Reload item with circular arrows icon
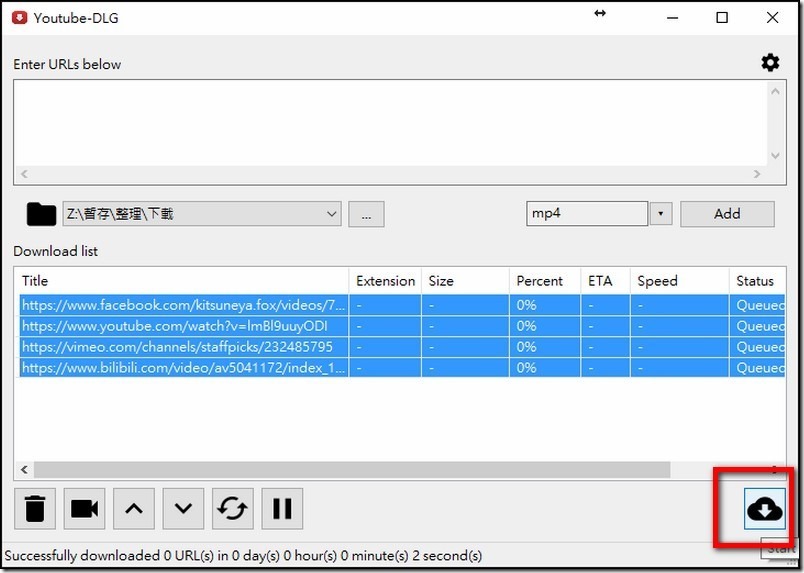Screen dimensions: 804x573 (233, 508)
